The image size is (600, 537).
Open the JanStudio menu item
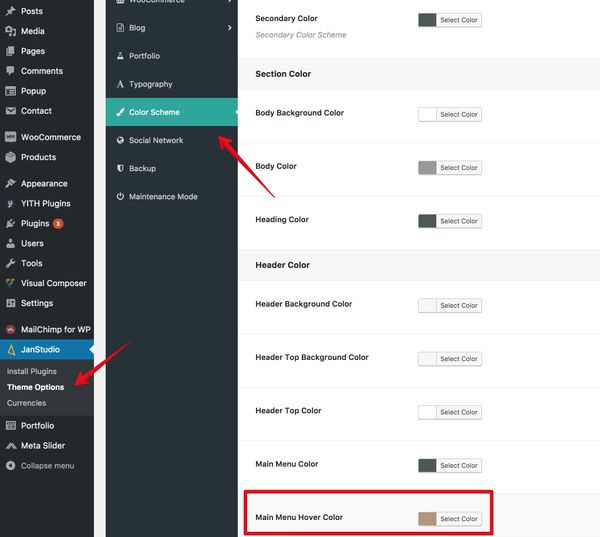47,349
